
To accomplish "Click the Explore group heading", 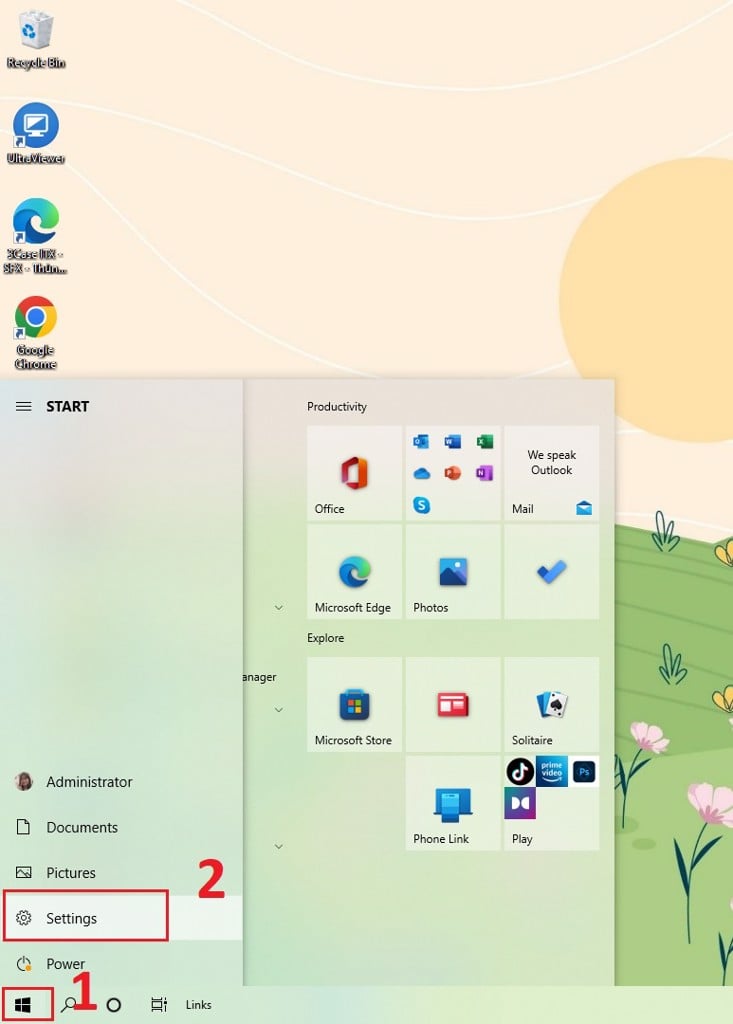I will 325,637.
